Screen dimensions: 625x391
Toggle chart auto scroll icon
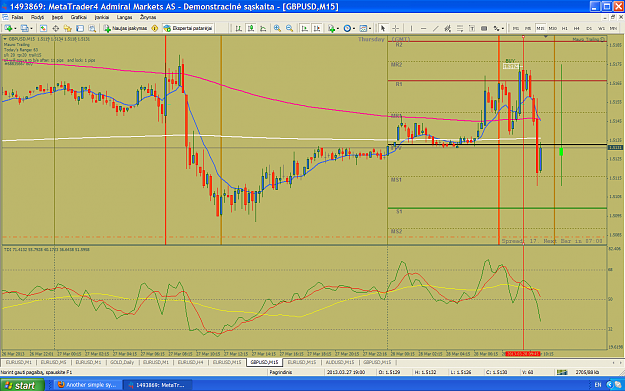coord(305,28)
